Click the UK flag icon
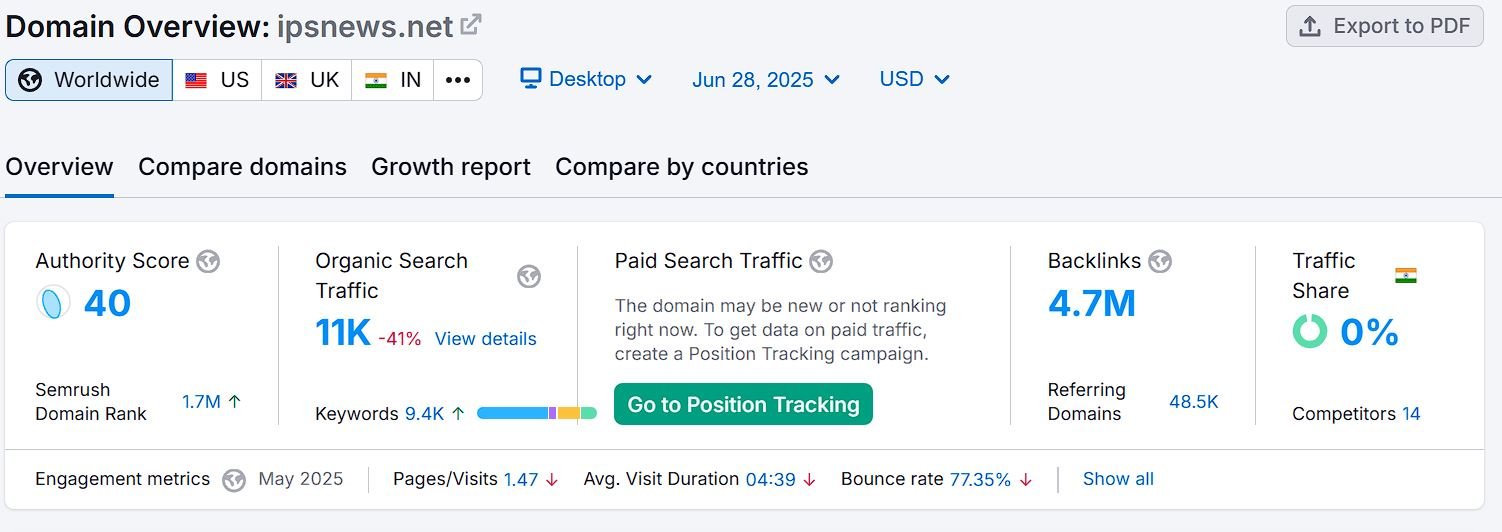 [x=286, y=81]
